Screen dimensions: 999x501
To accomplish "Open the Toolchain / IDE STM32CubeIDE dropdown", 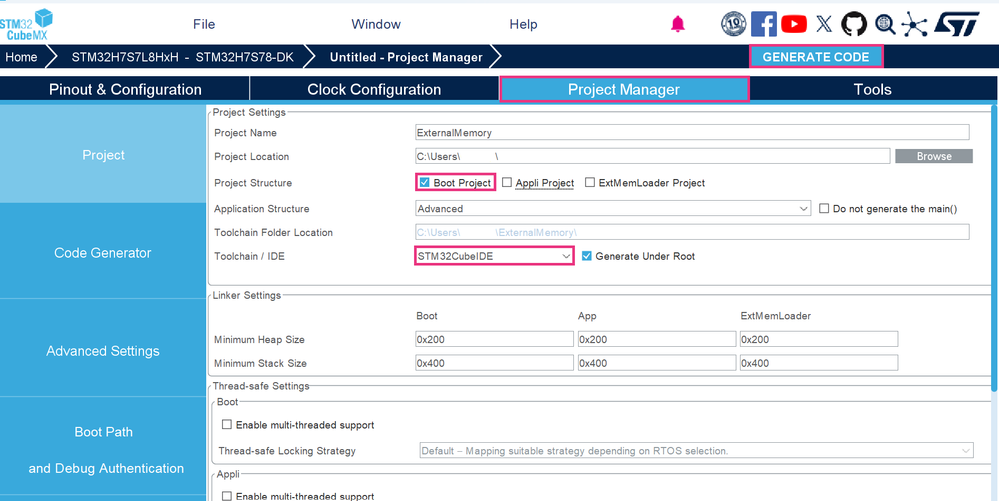I will click(x=494, y=256).
